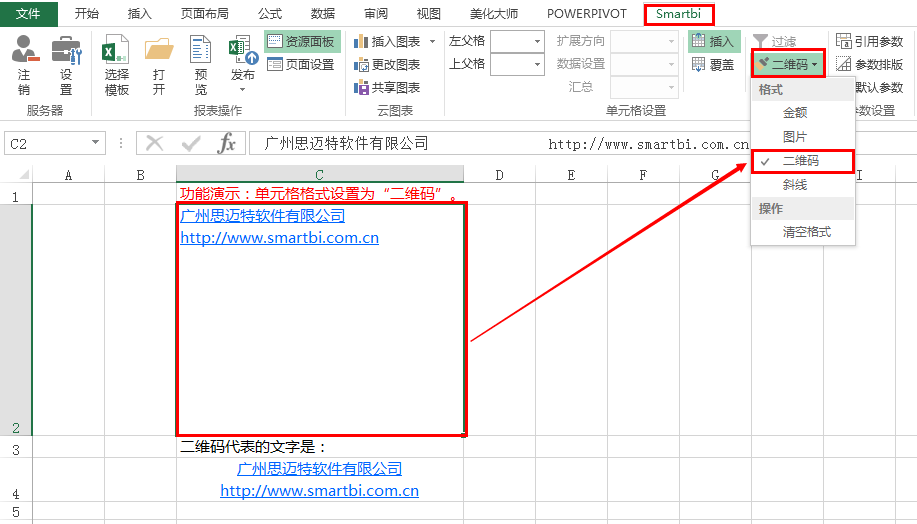Choose 斜线 format from menu
The image size is (917, 524).
[802, 185]
